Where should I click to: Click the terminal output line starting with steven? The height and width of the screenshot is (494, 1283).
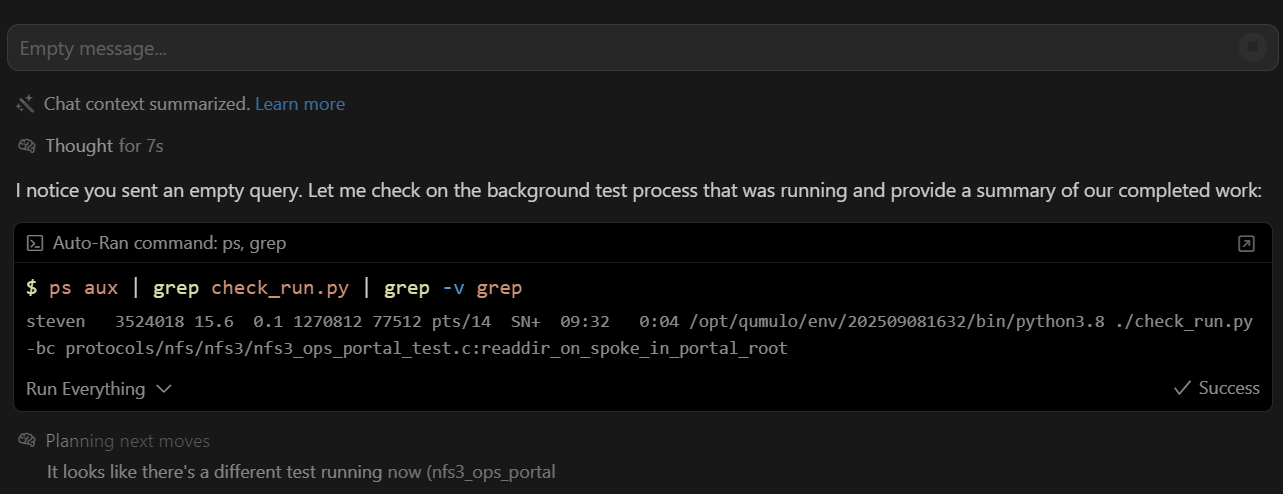[640, 322]
